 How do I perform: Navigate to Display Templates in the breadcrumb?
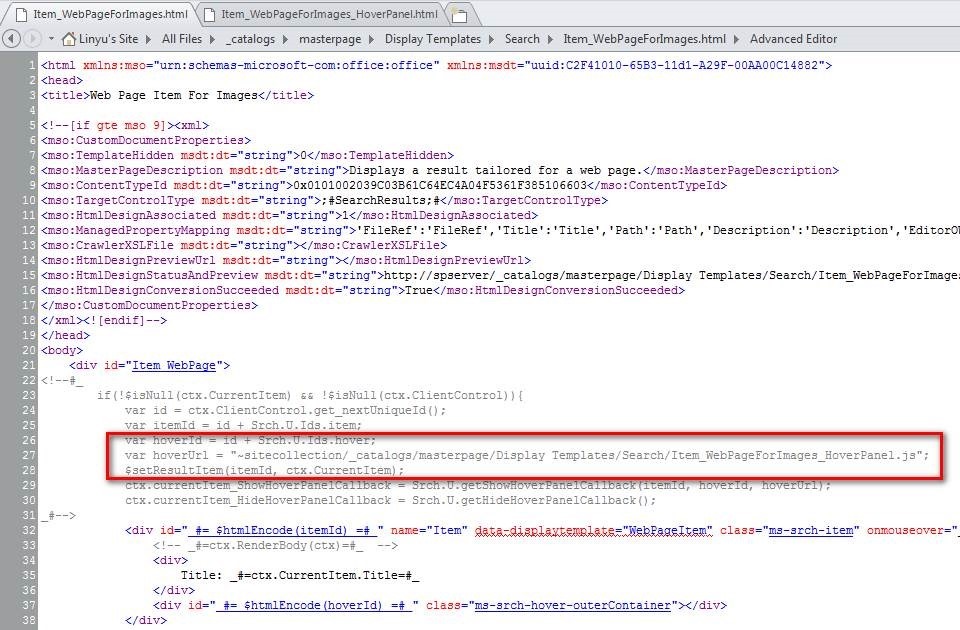pyautogui.click(x=433, y=39)
